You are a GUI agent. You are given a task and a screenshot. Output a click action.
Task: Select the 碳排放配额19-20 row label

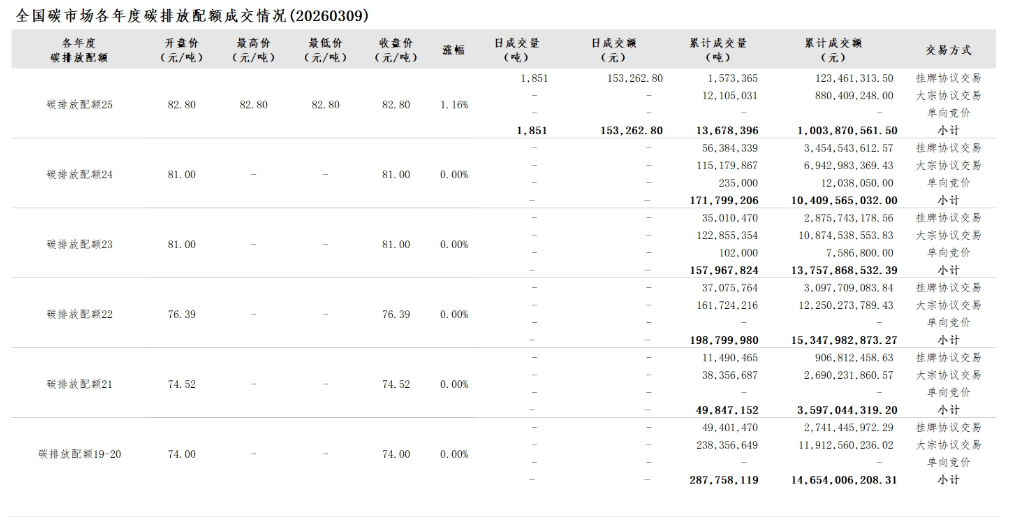(80, 455)
